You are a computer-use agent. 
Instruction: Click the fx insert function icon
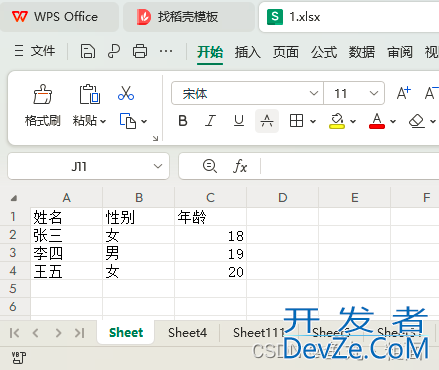click(x=240, y=166)
